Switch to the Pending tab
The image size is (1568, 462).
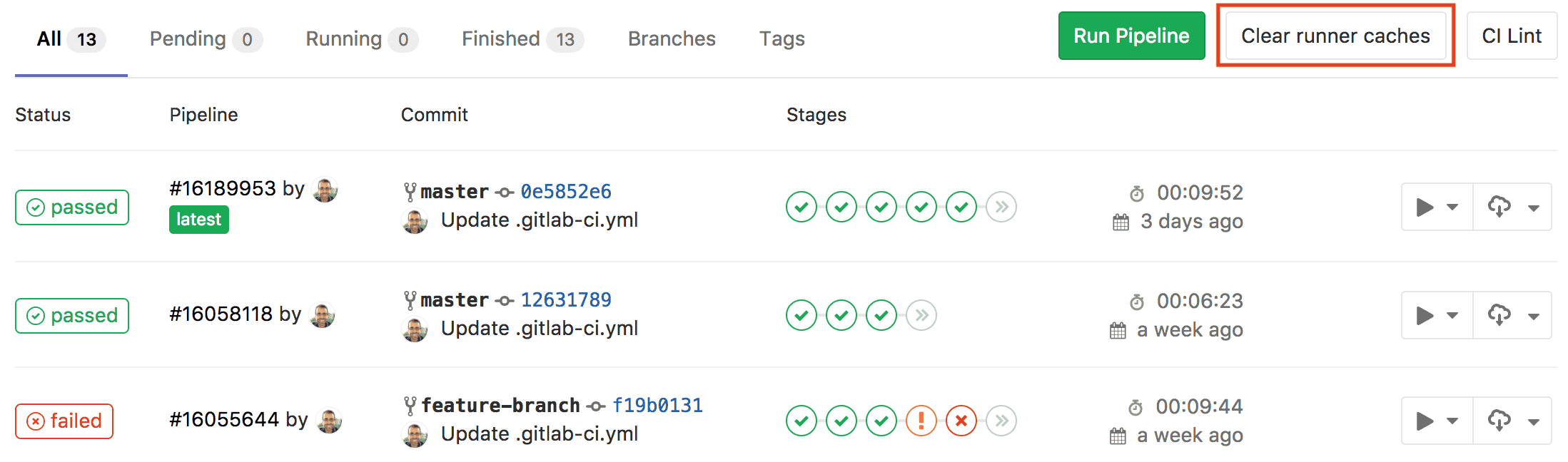point(205,39)
